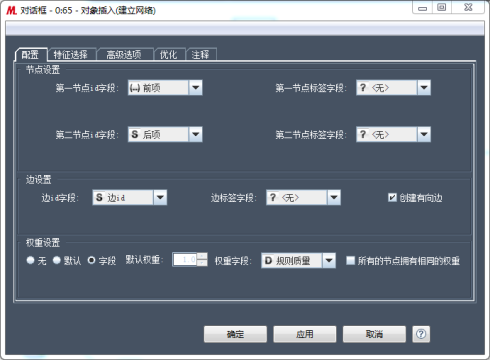This screenshot has height=360, width=490.
Task: Click the 应用 button
Action: pos(305,334)
